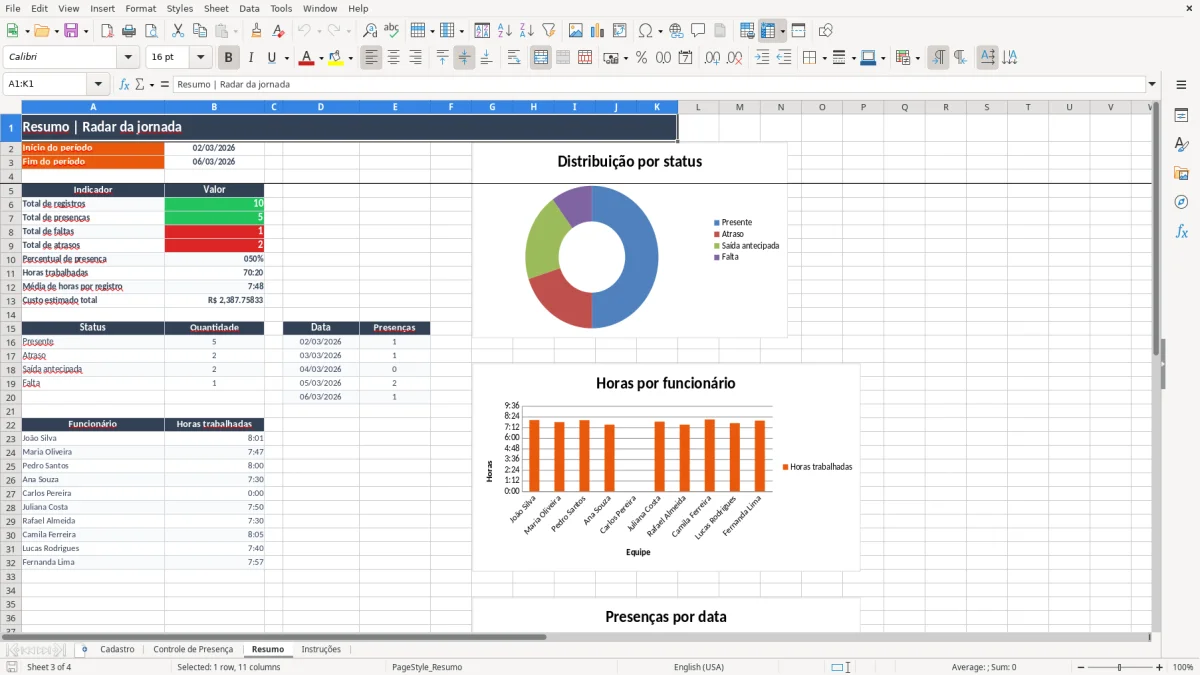Viewport: 1200px width, 675px height.
Task: Insert a comment
Action: [698, 31]
